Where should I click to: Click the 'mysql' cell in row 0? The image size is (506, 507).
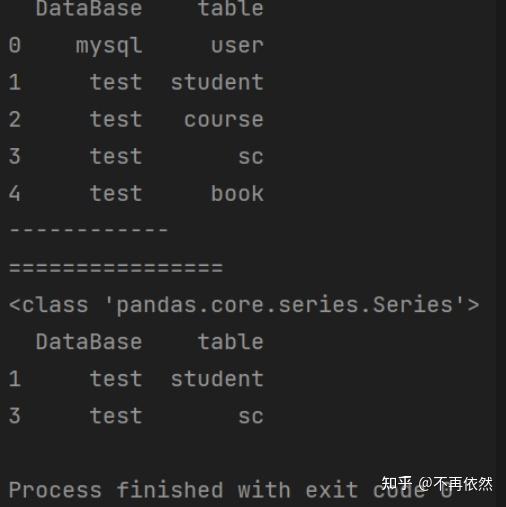click(x=109, y=46)
